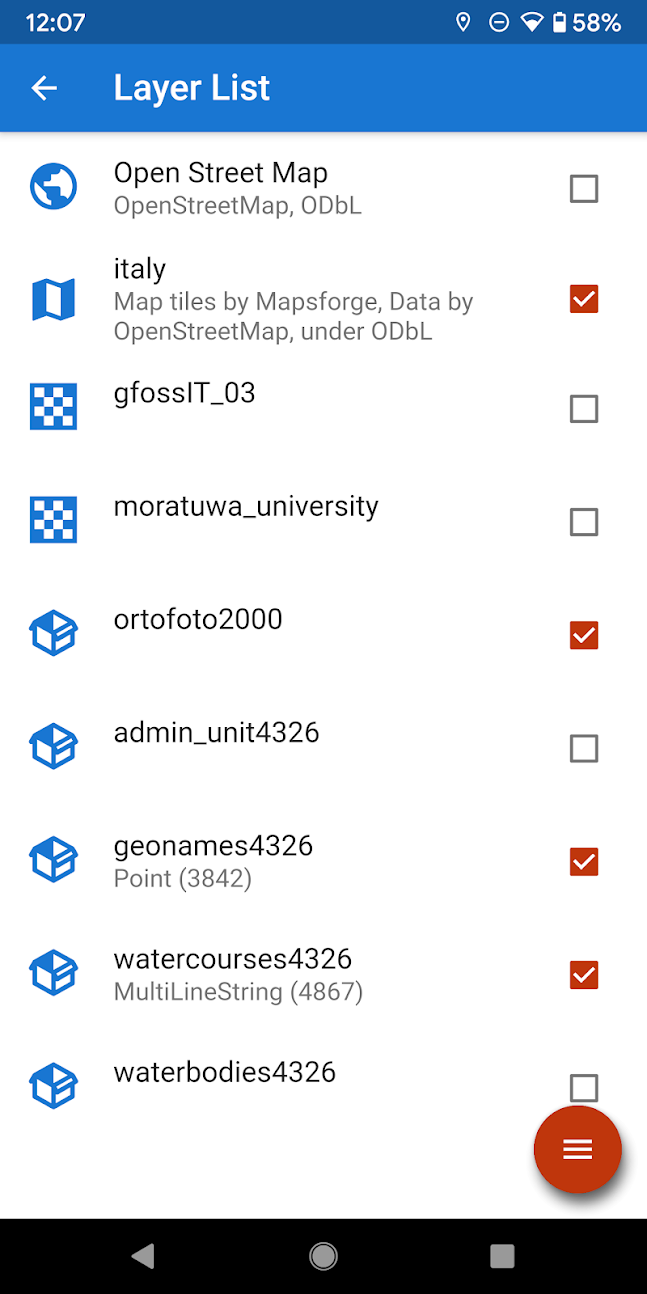This screenshot has width=647, height=1294.
Task: Tap the checkered icon next to moratuwa_university
Action: pos(53,521)
